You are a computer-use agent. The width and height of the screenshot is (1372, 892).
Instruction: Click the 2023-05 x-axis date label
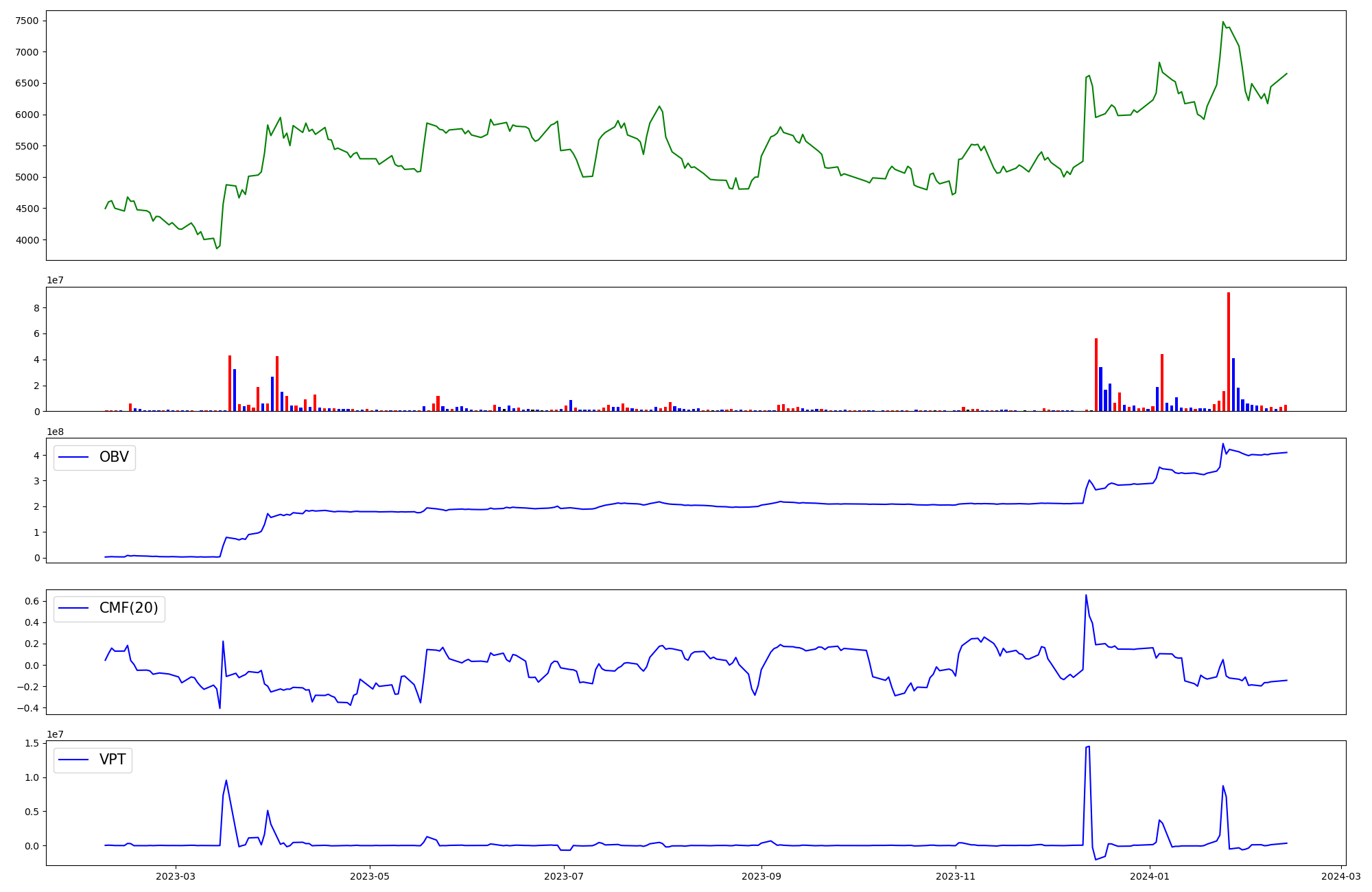(x=370, y=876)
